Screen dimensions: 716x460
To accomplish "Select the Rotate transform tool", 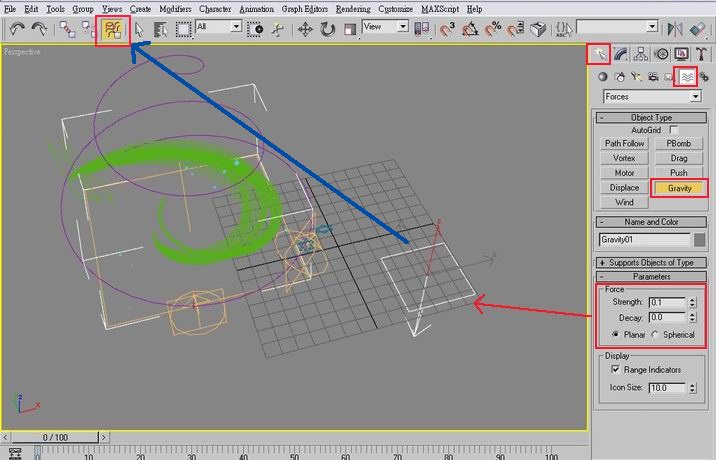I will [x=327, y=29].
